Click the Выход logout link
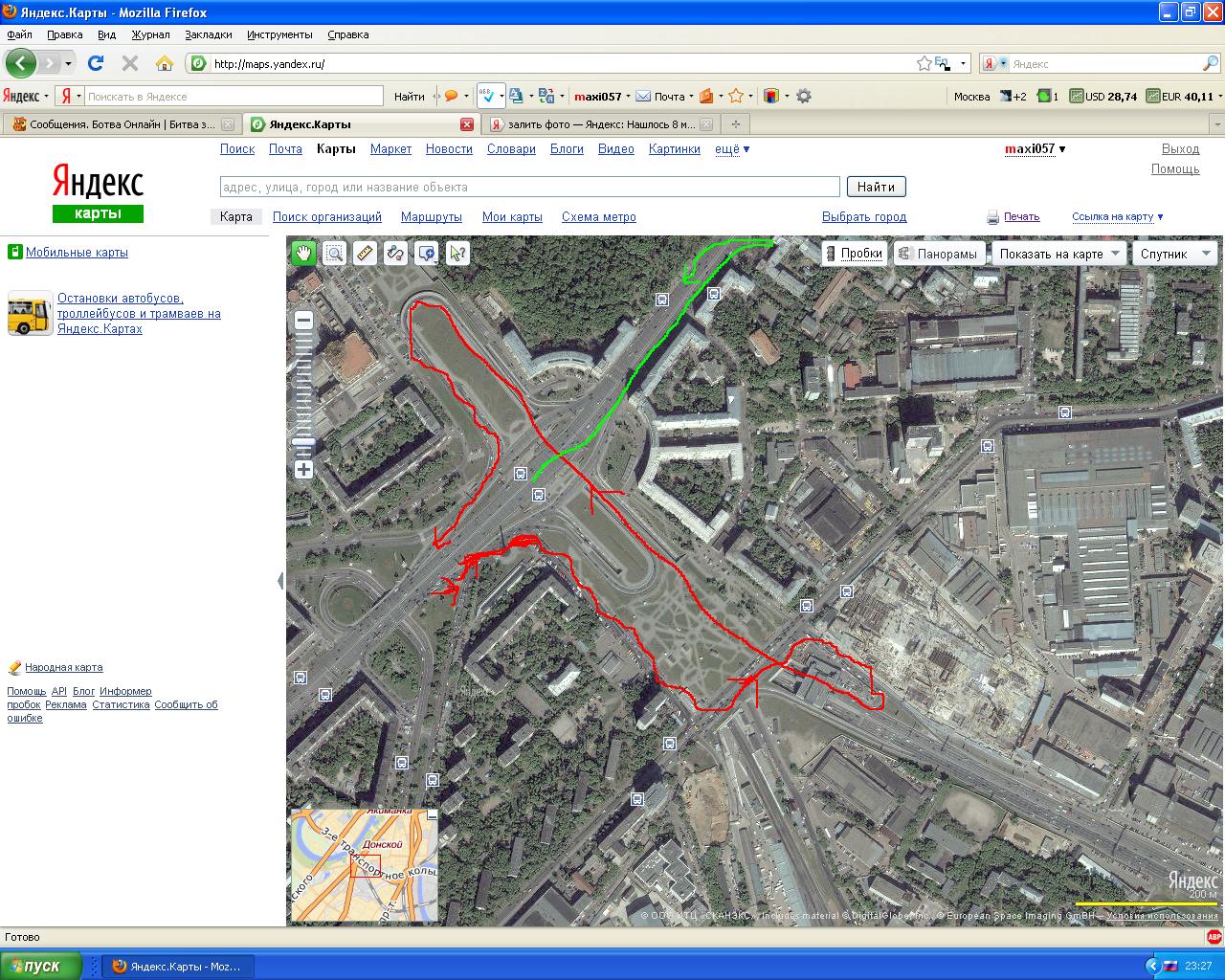Viewport: 1225px width, 980px height. point(1180,149)
